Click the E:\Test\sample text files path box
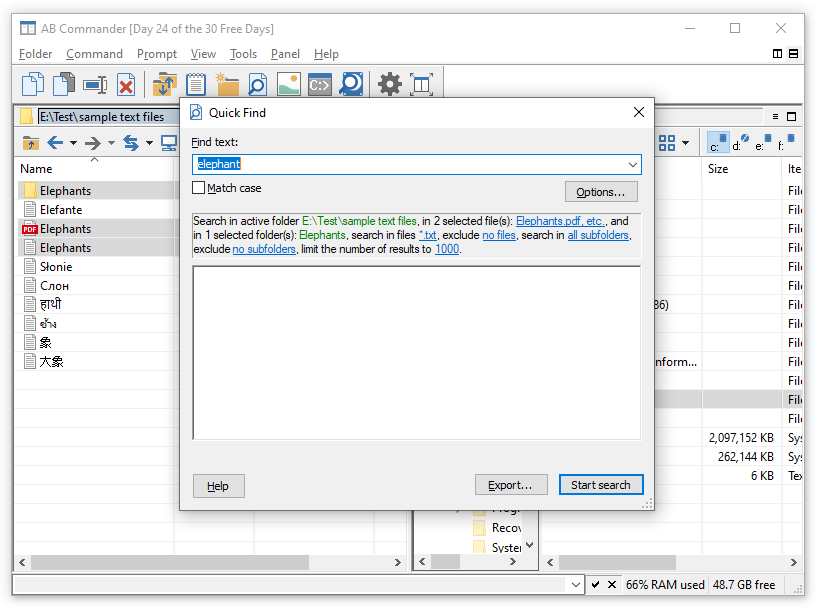Screen dimensions: 820x611 point(108,117)
